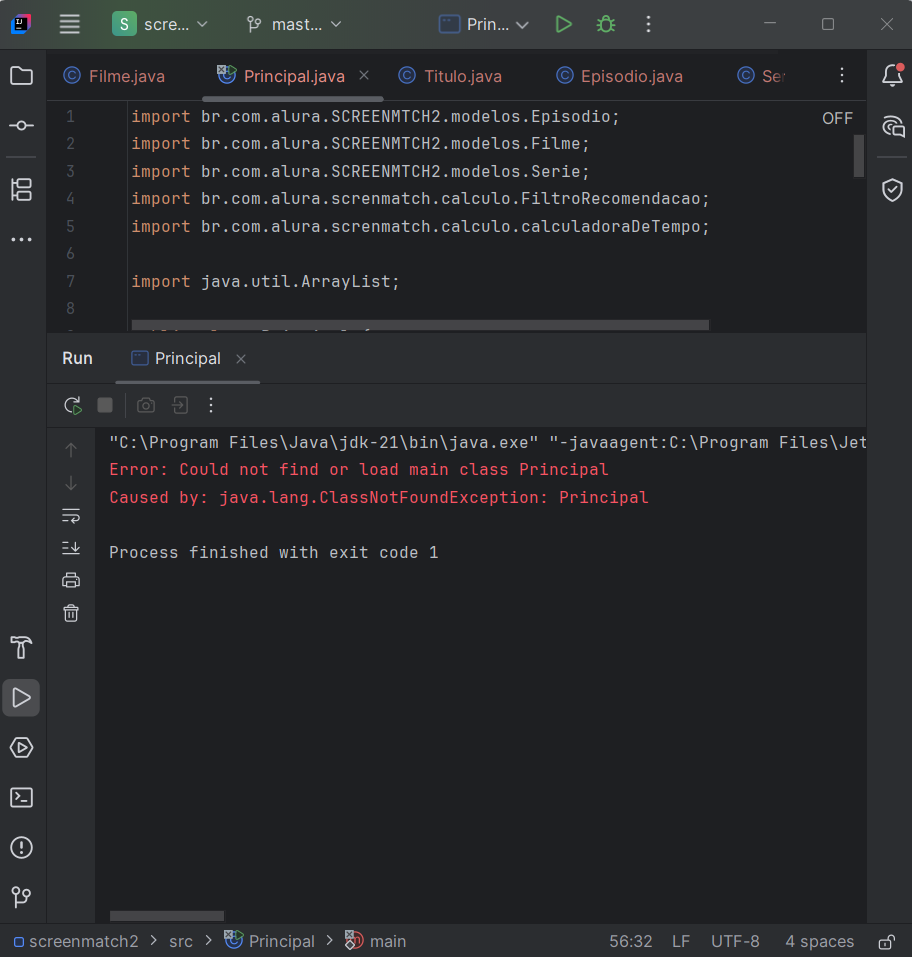
Task: Click the java.util.ArrayList import line
Action: coord(266,281)
